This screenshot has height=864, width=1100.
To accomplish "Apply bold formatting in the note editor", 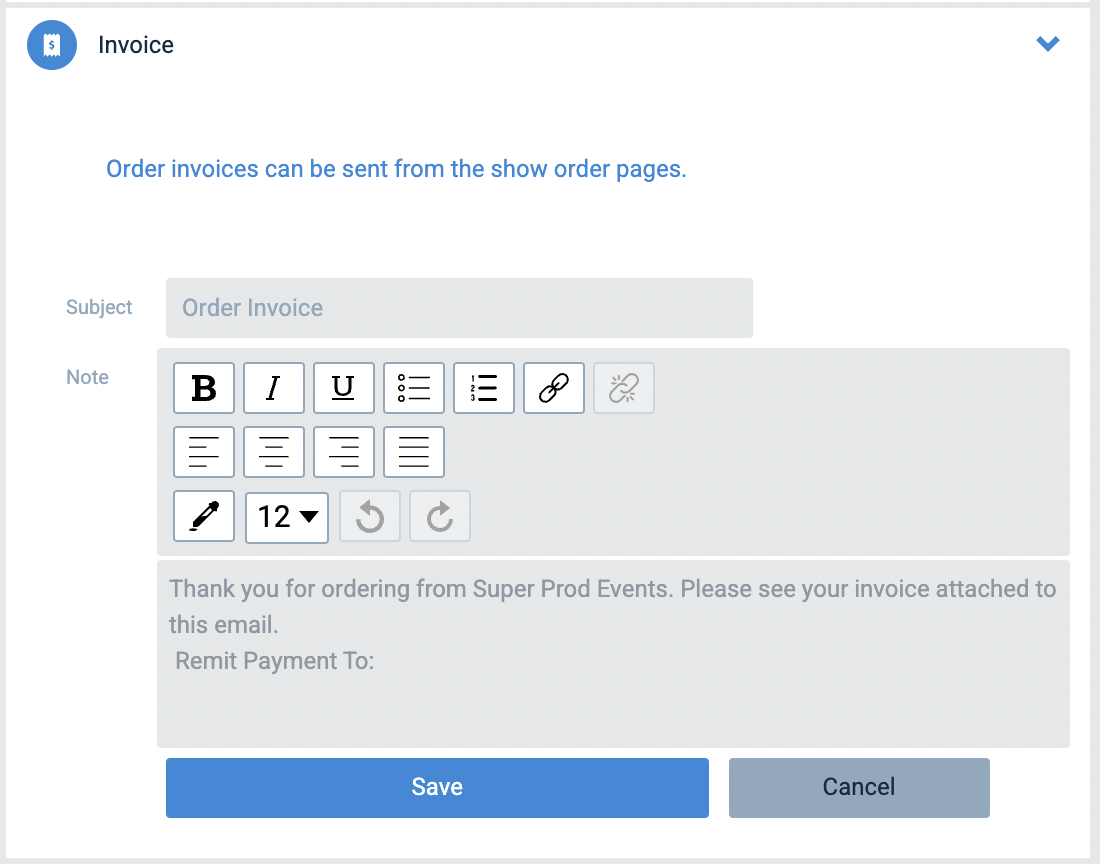I will pyautogui.click(x=204, y=388).
